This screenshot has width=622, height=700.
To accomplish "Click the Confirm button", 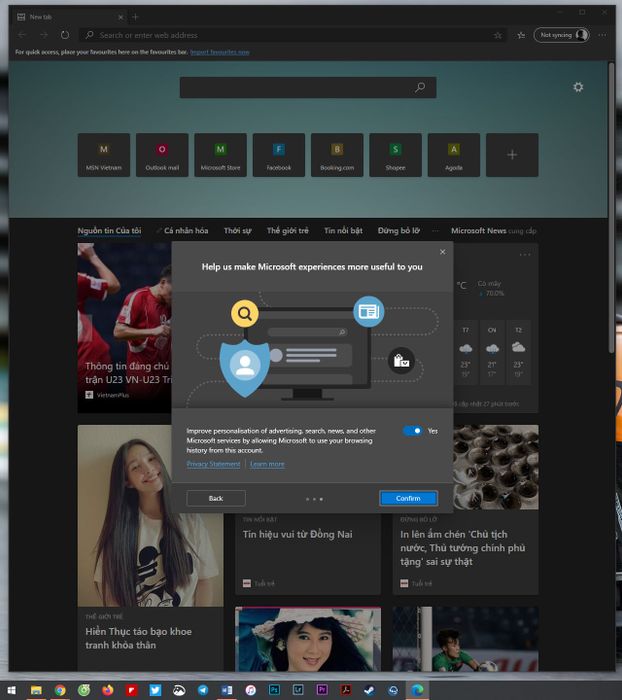I will pos(408,498).
